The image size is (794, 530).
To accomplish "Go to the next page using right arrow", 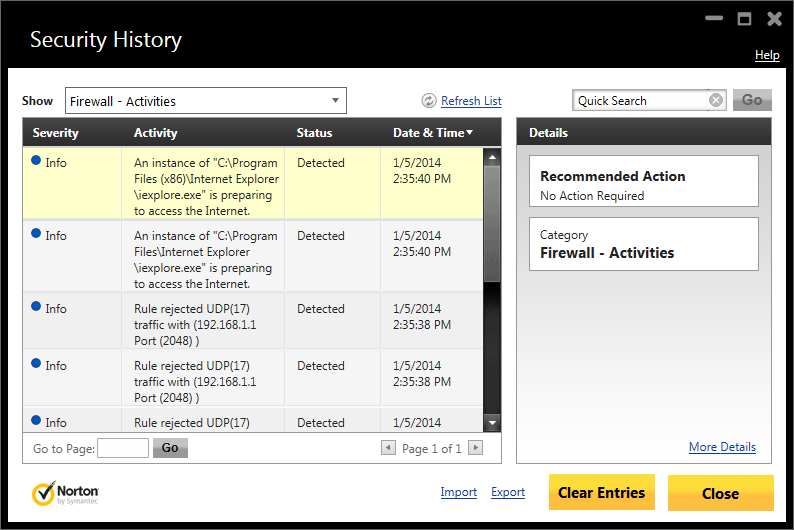I will (x=475, y=447).
